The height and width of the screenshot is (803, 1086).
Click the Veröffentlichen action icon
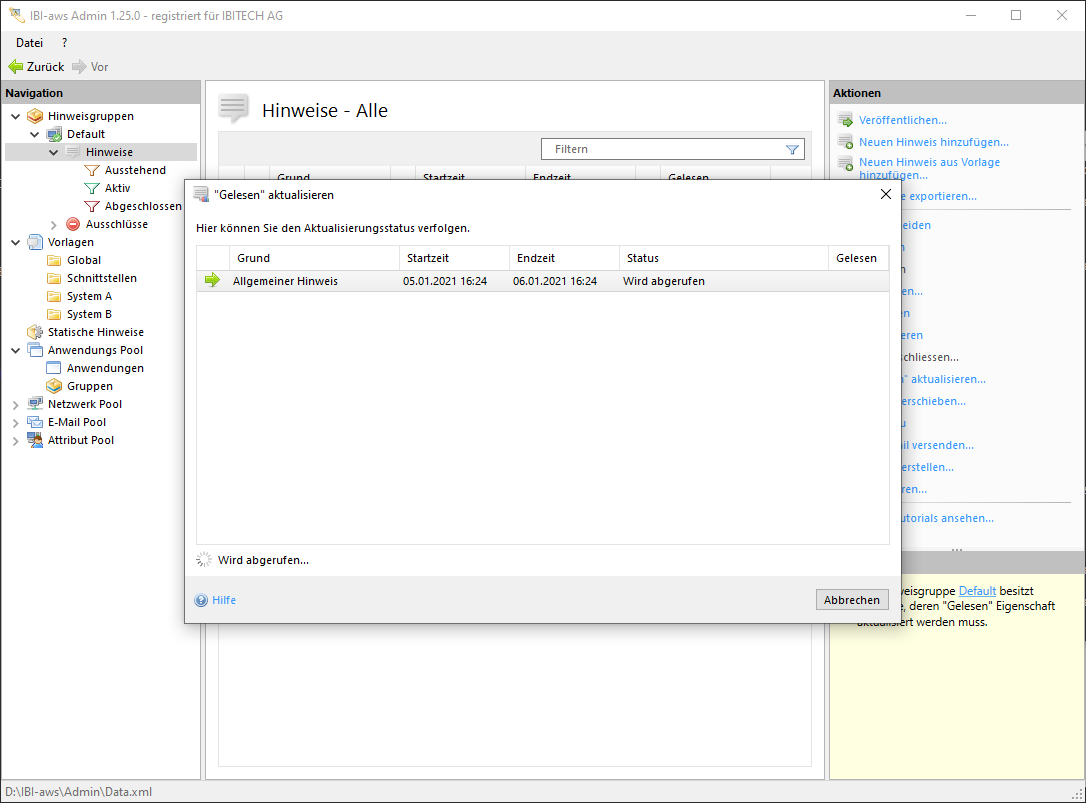845,120
